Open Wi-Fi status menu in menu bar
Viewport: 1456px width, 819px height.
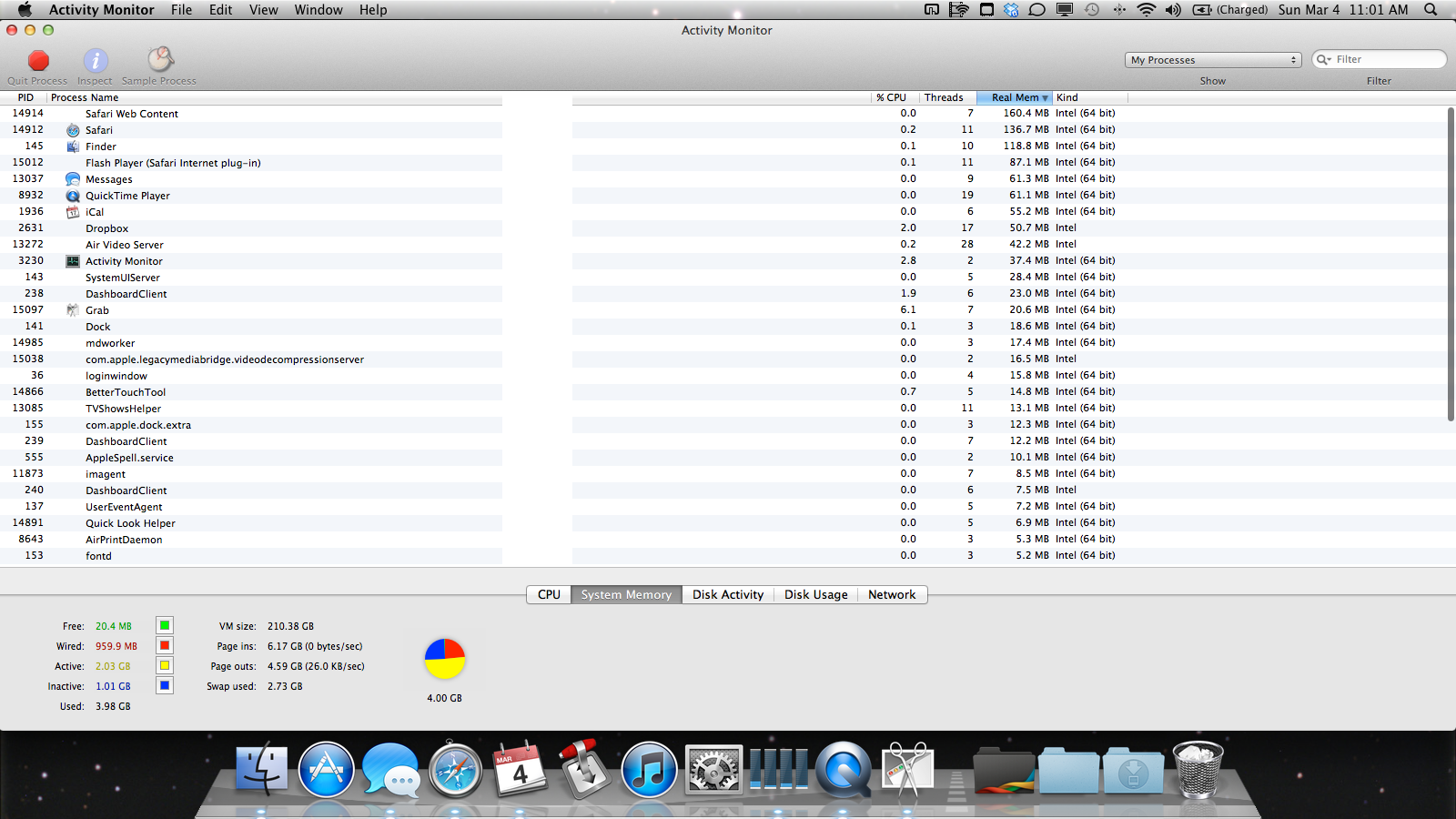(1147, 9)
